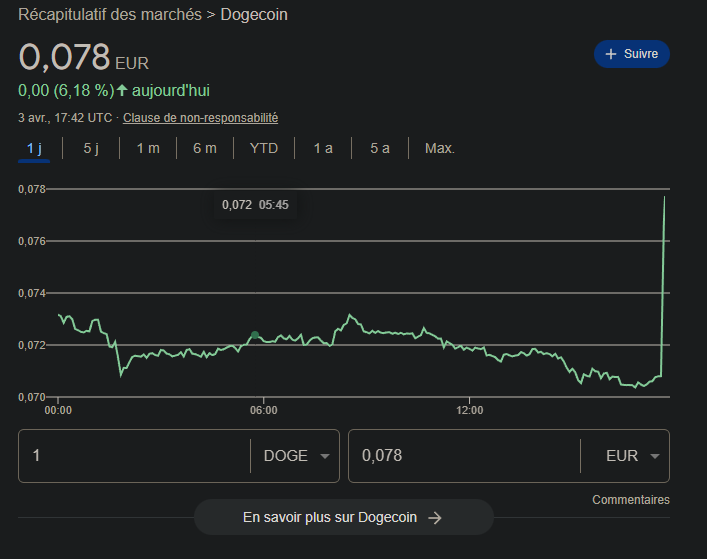Open the 5 a chart range
707x559 pixels.
tap(380, 148)
